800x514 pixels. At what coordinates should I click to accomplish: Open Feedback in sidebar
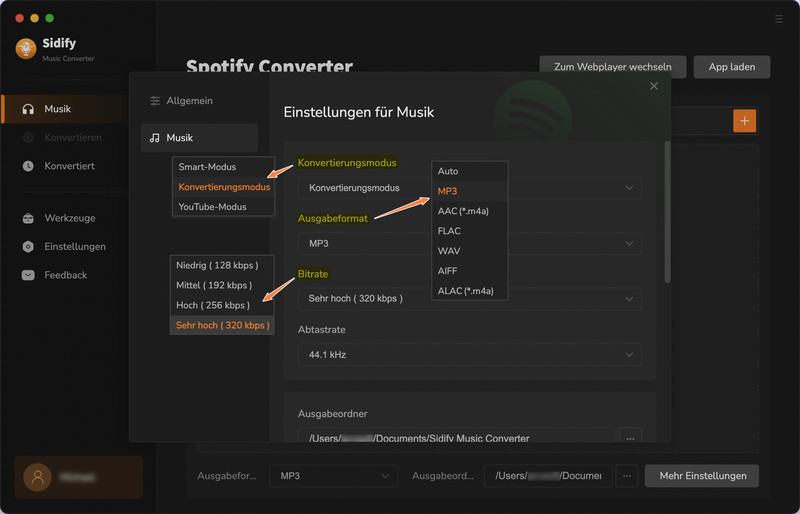66,275
